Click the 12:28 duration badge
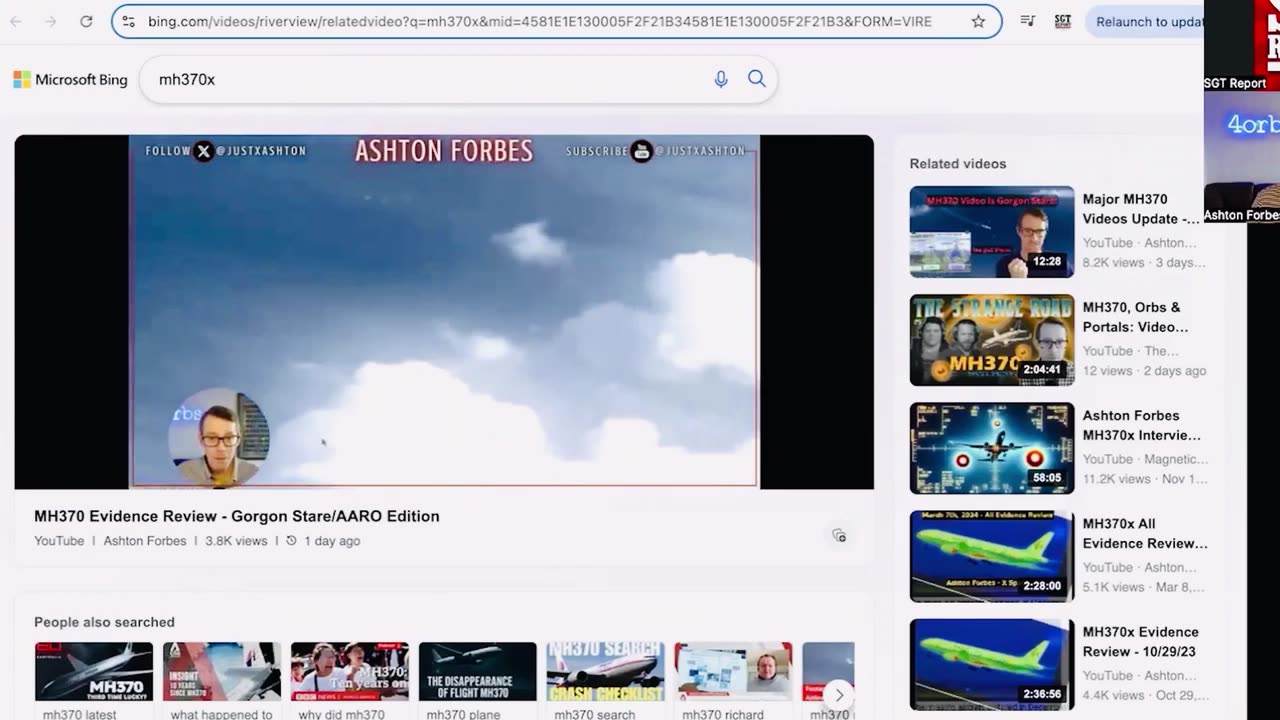This screenshot has height=720, width=1280. tap(1047, 262)
